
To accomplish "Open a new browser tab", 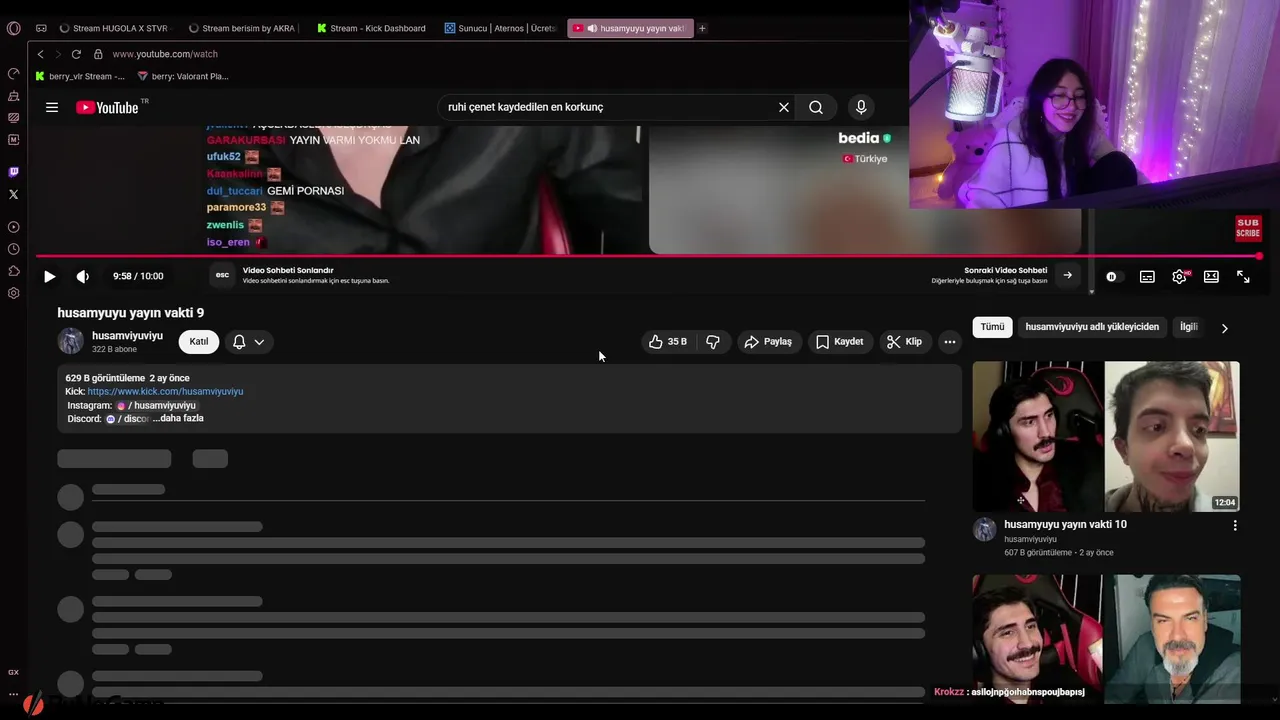I will tap(702, 28).
